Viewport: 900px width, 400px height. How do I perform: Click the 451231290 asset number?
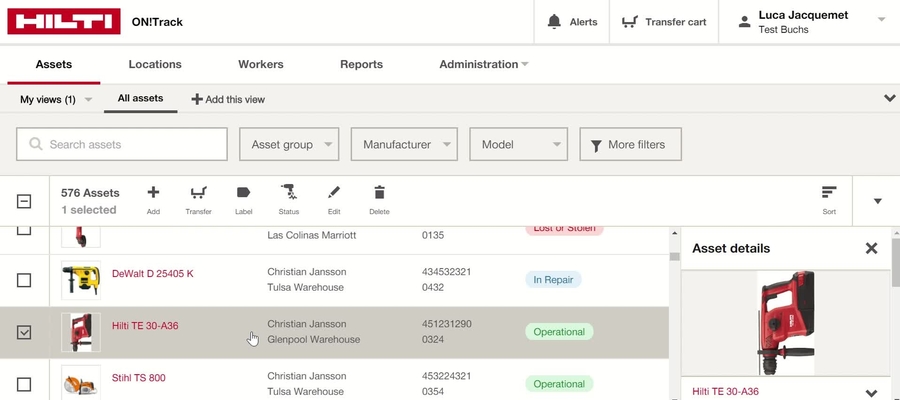coord(447,324)
